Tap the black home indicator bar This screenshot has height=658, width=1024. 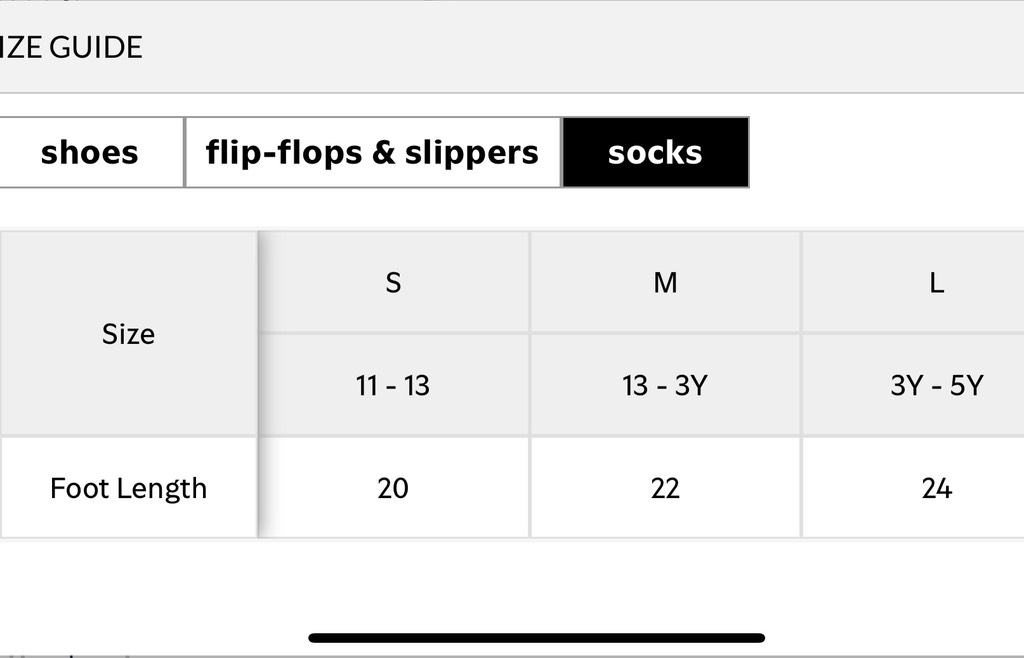[537, 637]
